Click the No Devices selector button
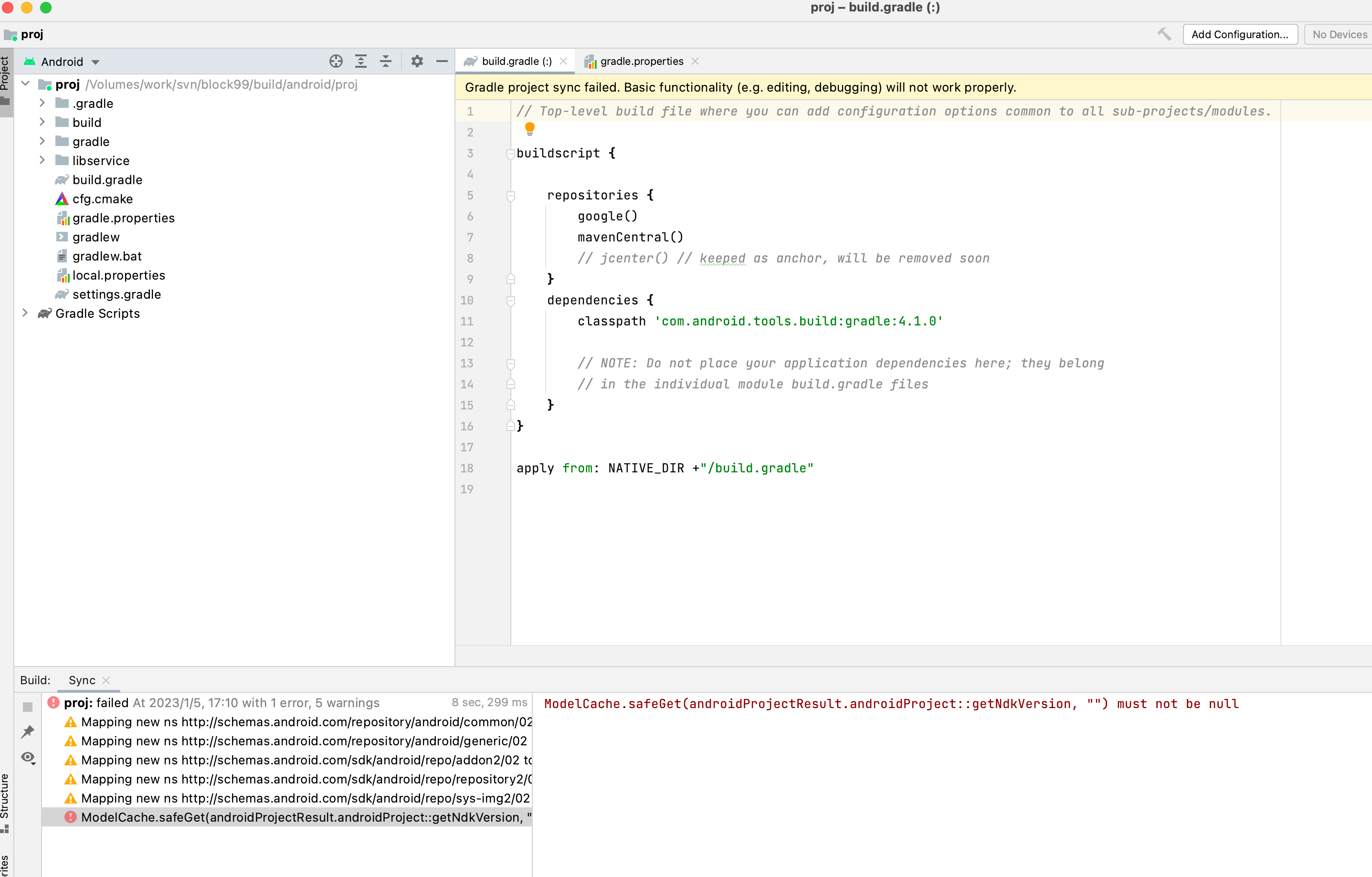1372x877 pixels. (x=1339, y=34)
